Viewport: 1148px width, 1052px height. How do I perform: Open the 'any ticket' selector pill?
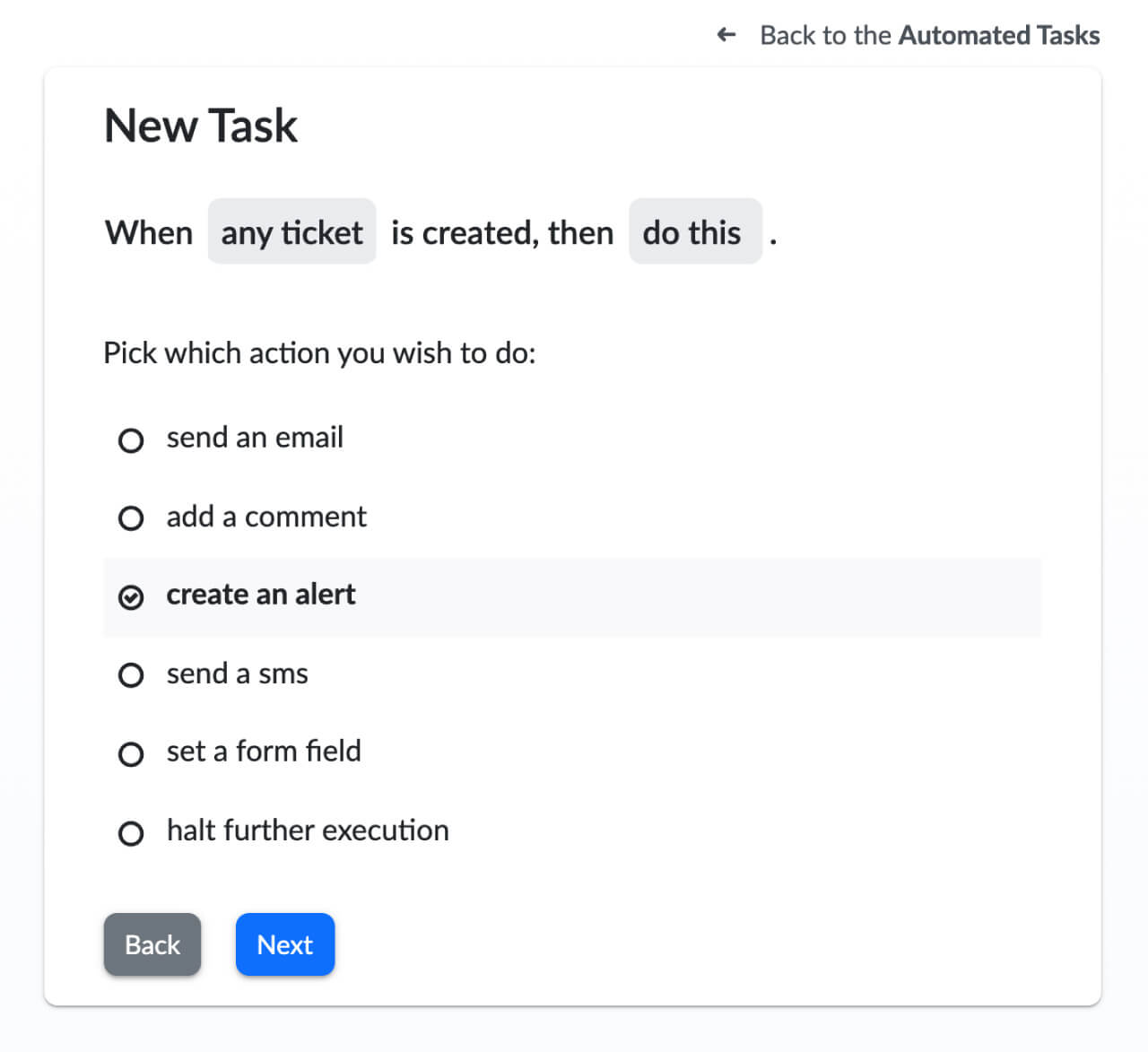point(291,231)
